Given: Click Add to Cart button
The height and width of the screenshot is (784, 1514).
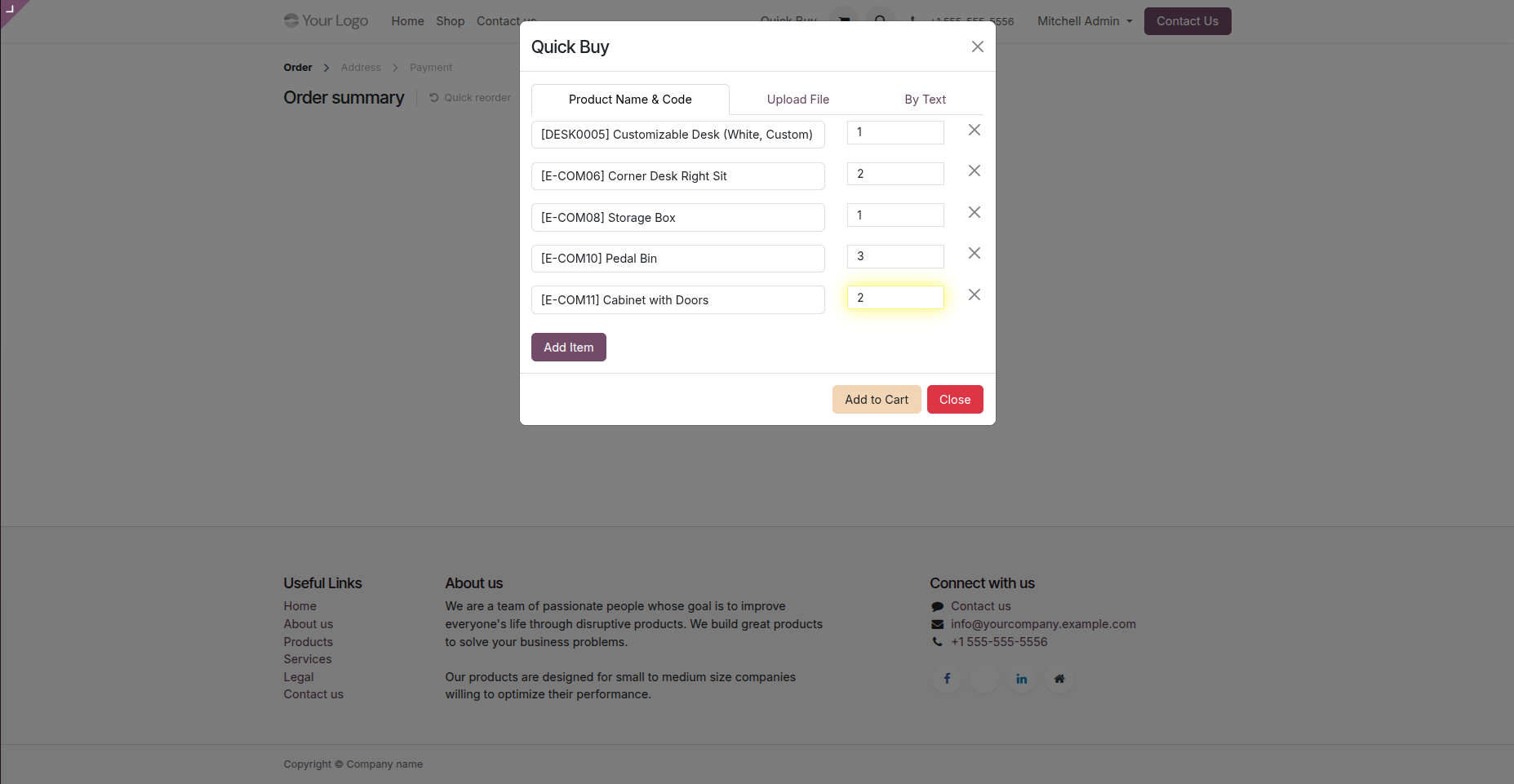Looking at the screenshot, I should 877,400.
